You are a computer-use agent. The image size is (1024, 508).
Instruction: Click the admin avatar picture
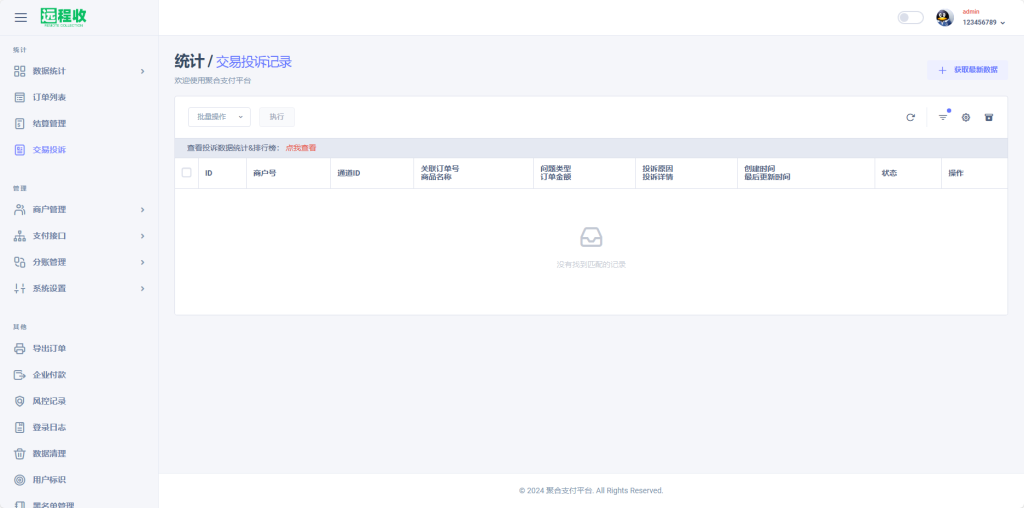tap(944, 18)
